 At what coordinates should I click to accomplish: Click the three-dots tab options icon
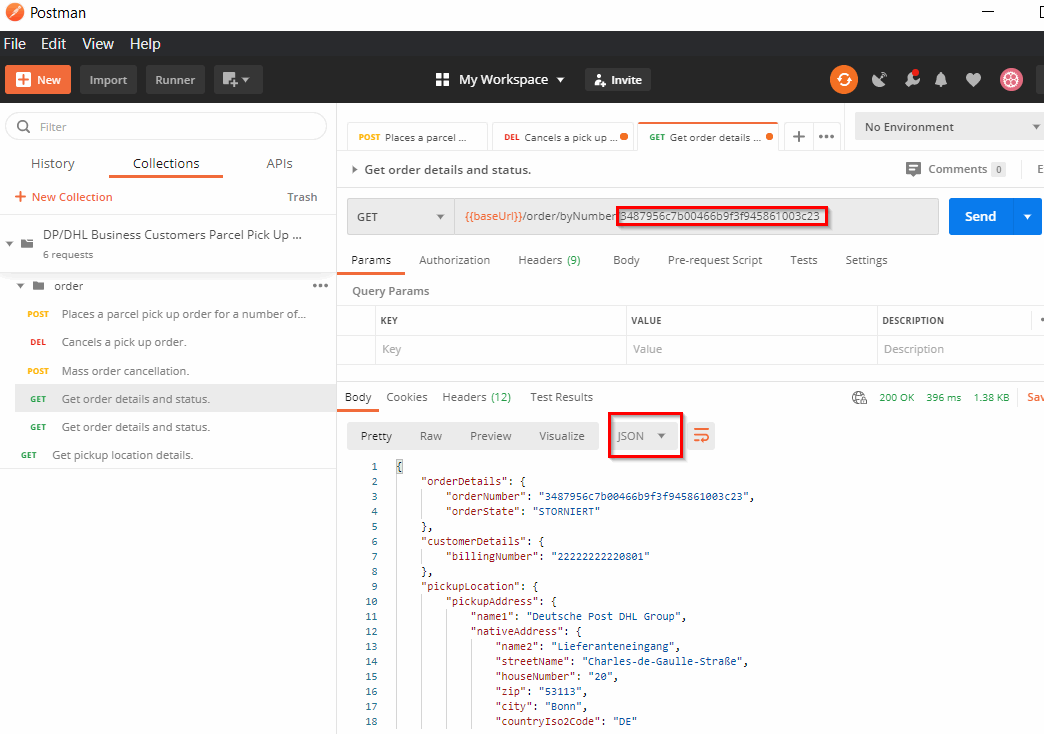(x=826, y=137)
